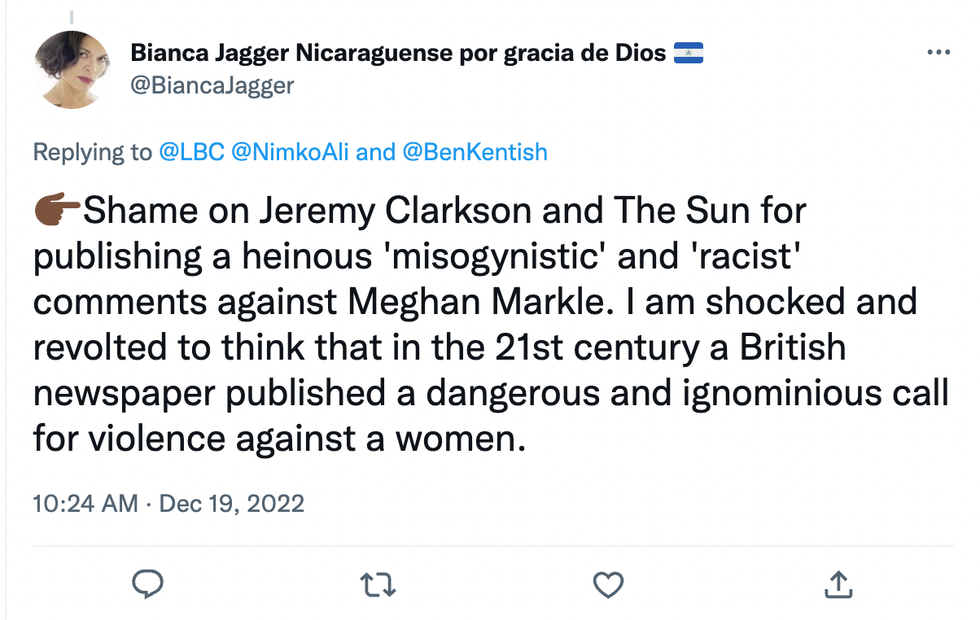Open the share icon for this tweet
This screenshot has width=980, height=620.
838,584
